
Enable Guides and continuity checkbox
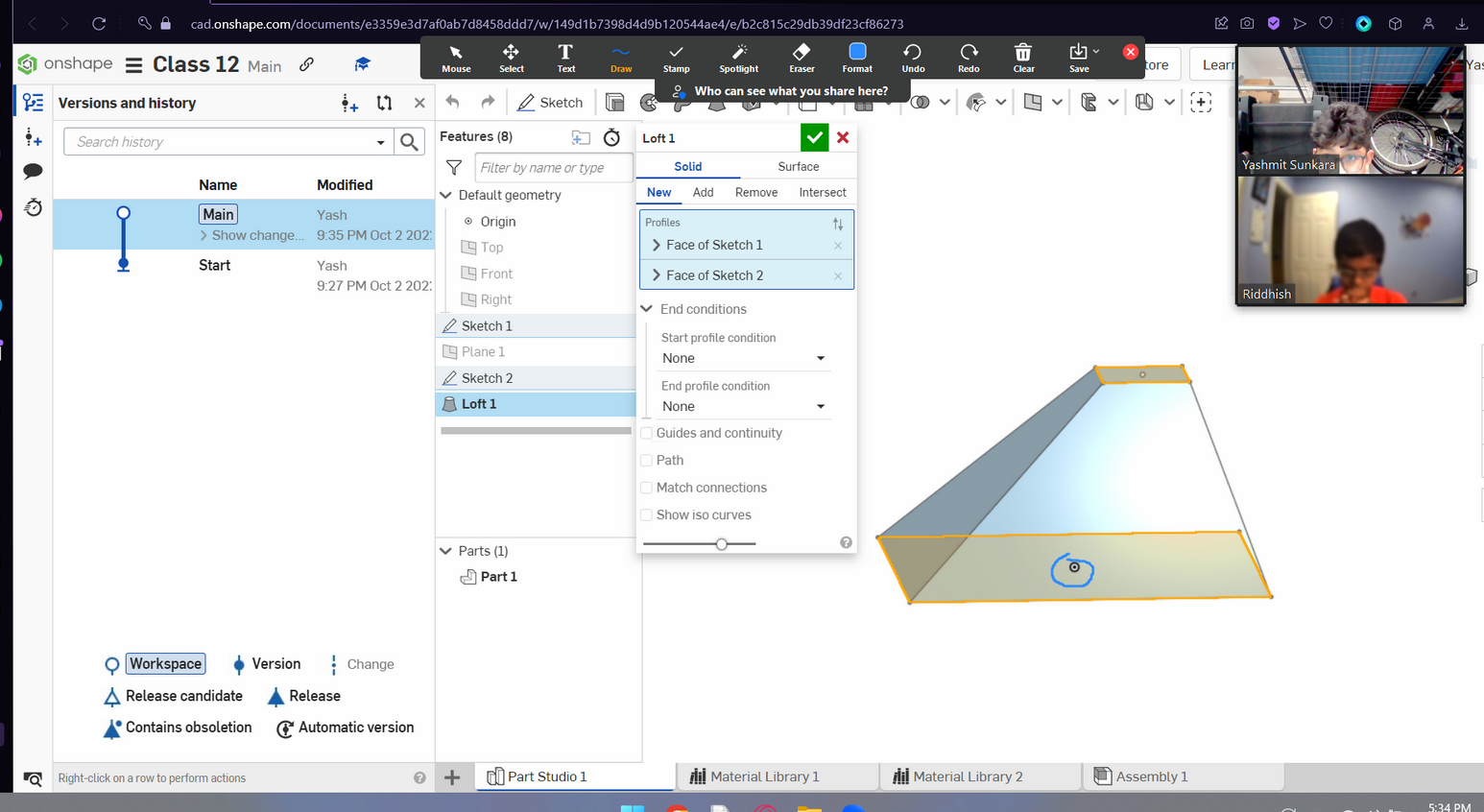[647, 434]
